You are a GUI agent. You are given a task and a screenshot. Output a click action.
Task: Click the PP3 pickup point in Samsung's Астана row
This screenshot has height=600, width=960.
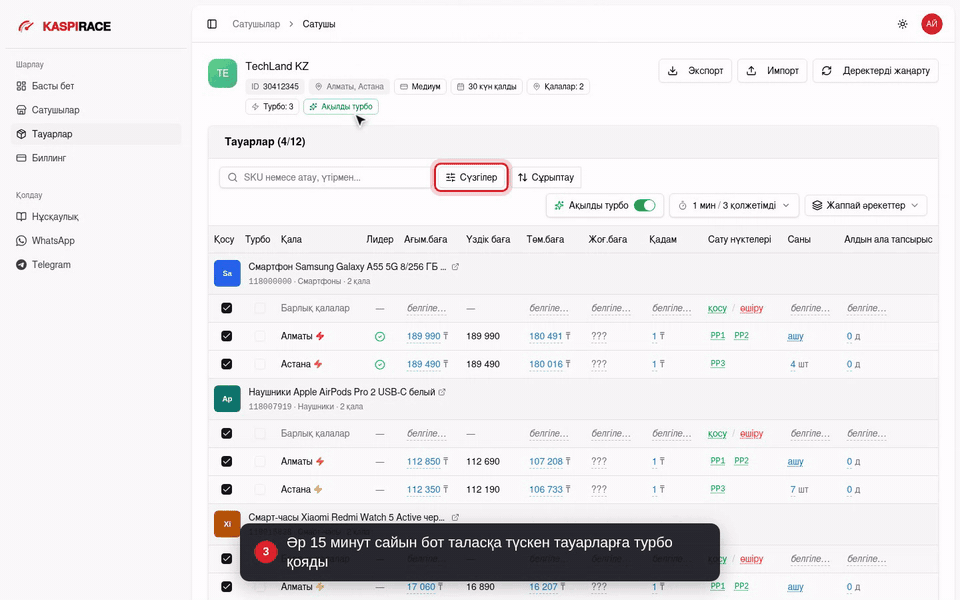pos(718,364)
